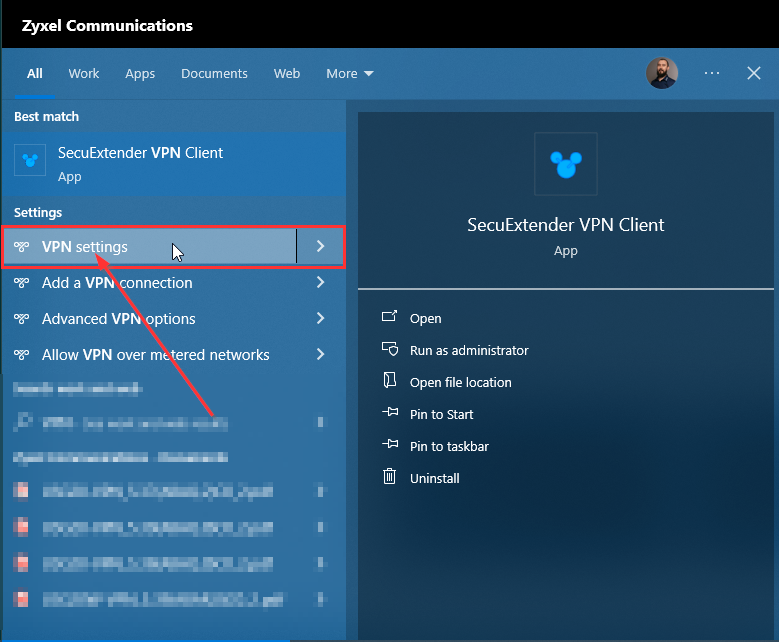
Task: Click the Run as administrator shield icon
Action: point(390,350)
